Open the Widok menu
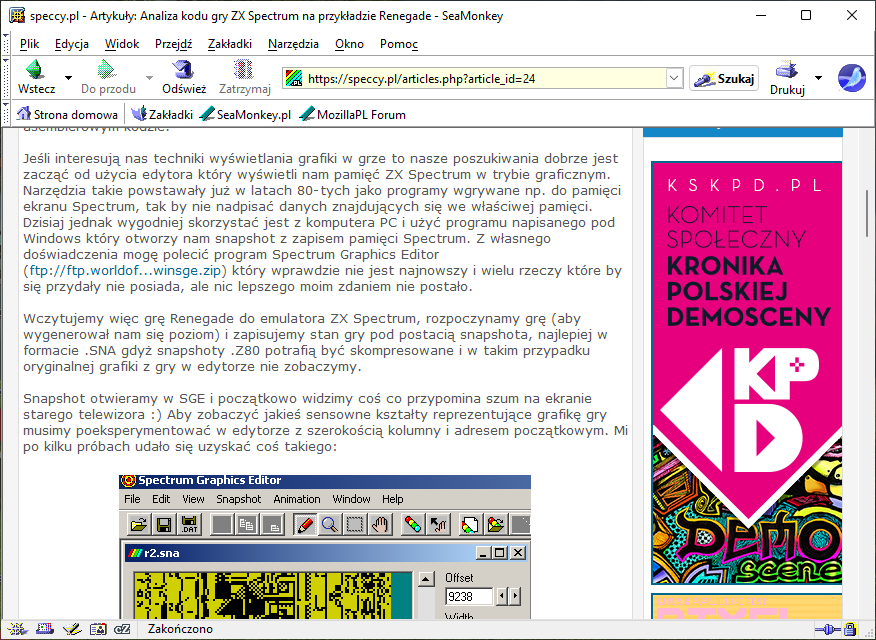 (122, 44)
